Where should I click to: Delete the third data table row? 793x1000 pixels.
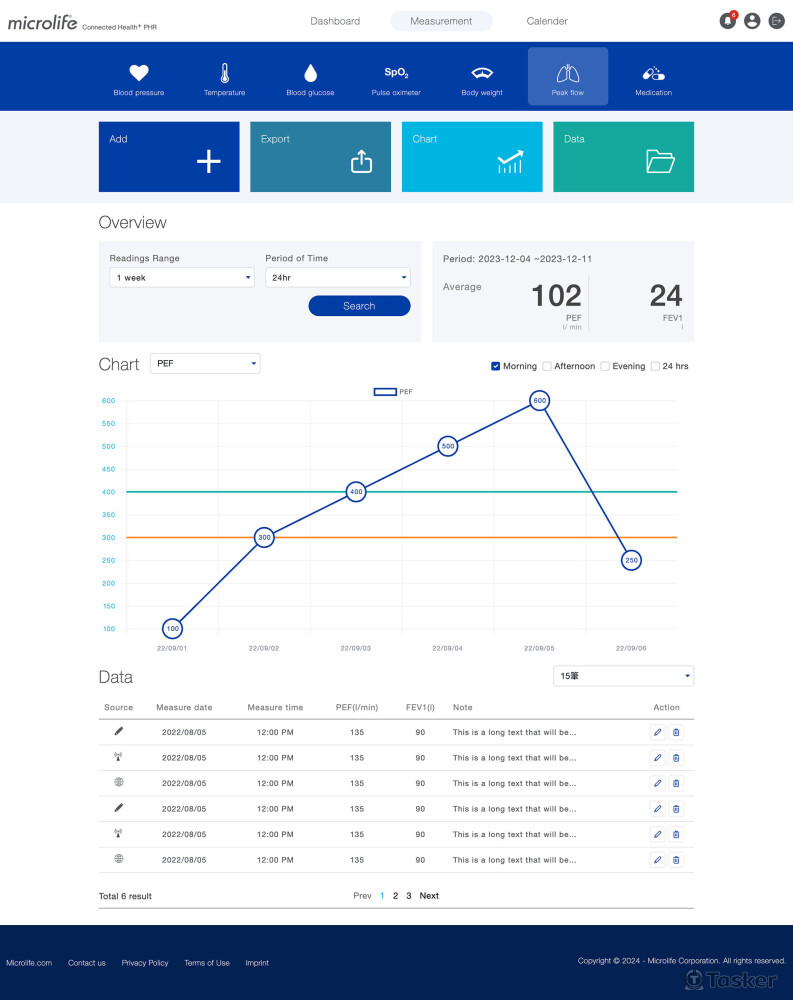click(676, 783)
